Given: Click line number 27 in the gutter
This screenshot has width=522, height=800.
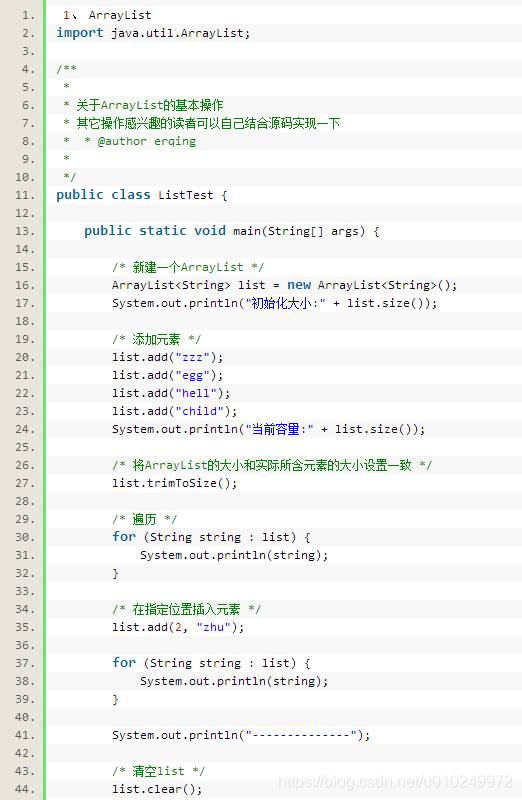Looking at the screenshot, I should pos(25,483).
